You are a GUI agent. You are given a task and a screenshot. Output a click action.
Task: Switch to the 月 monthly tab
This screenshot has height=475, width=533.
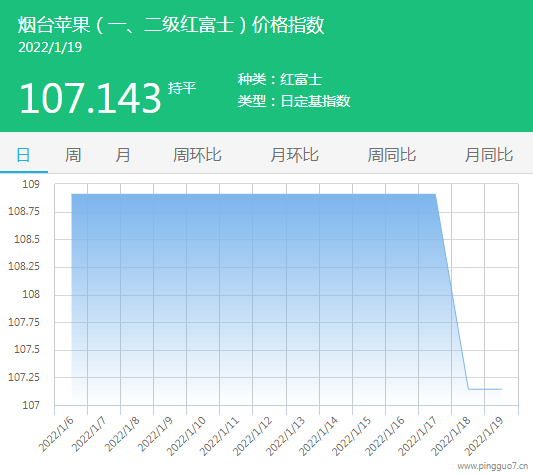tap(122, 155)
